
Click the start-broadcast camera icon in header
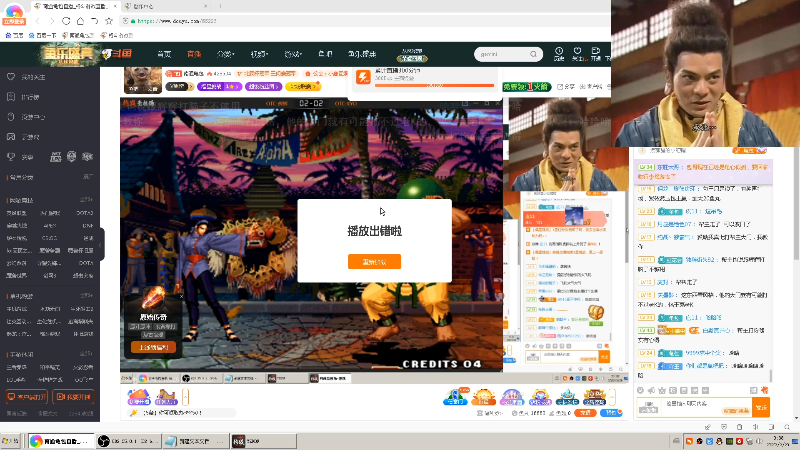pyautogui.click(x=595, y=54)
